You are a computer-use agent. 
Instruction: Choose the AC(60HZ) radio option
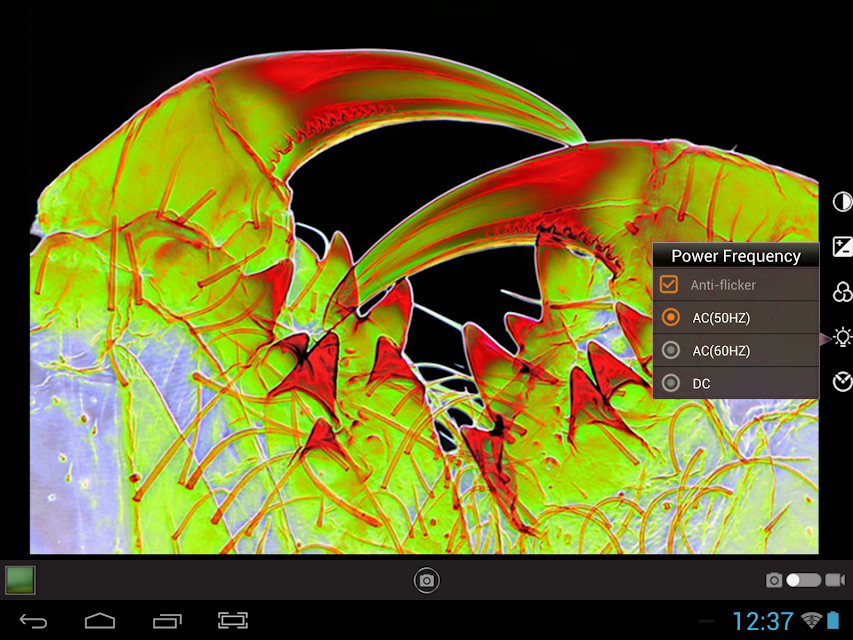pyautogui.click(x=671, y=351)
